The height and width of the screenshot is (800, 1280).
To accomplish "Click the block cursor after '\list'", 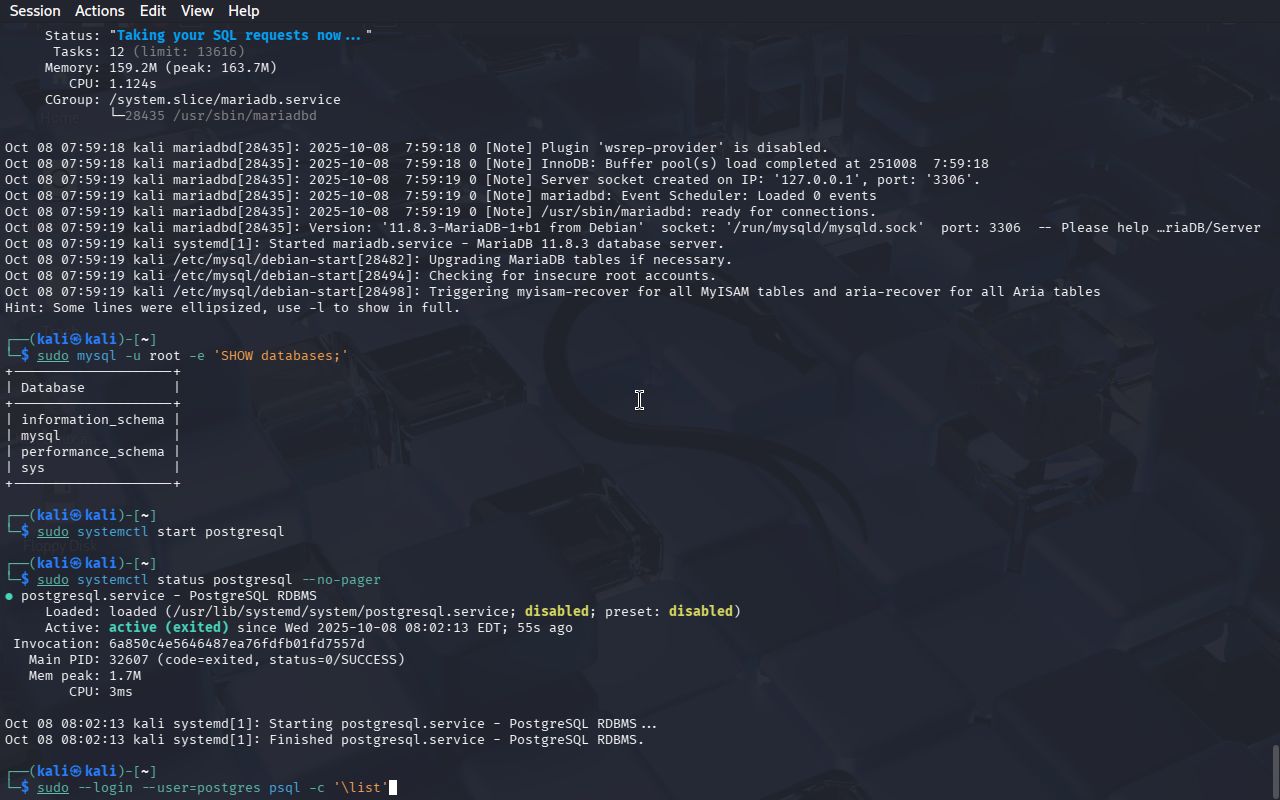I will point(393,788).
